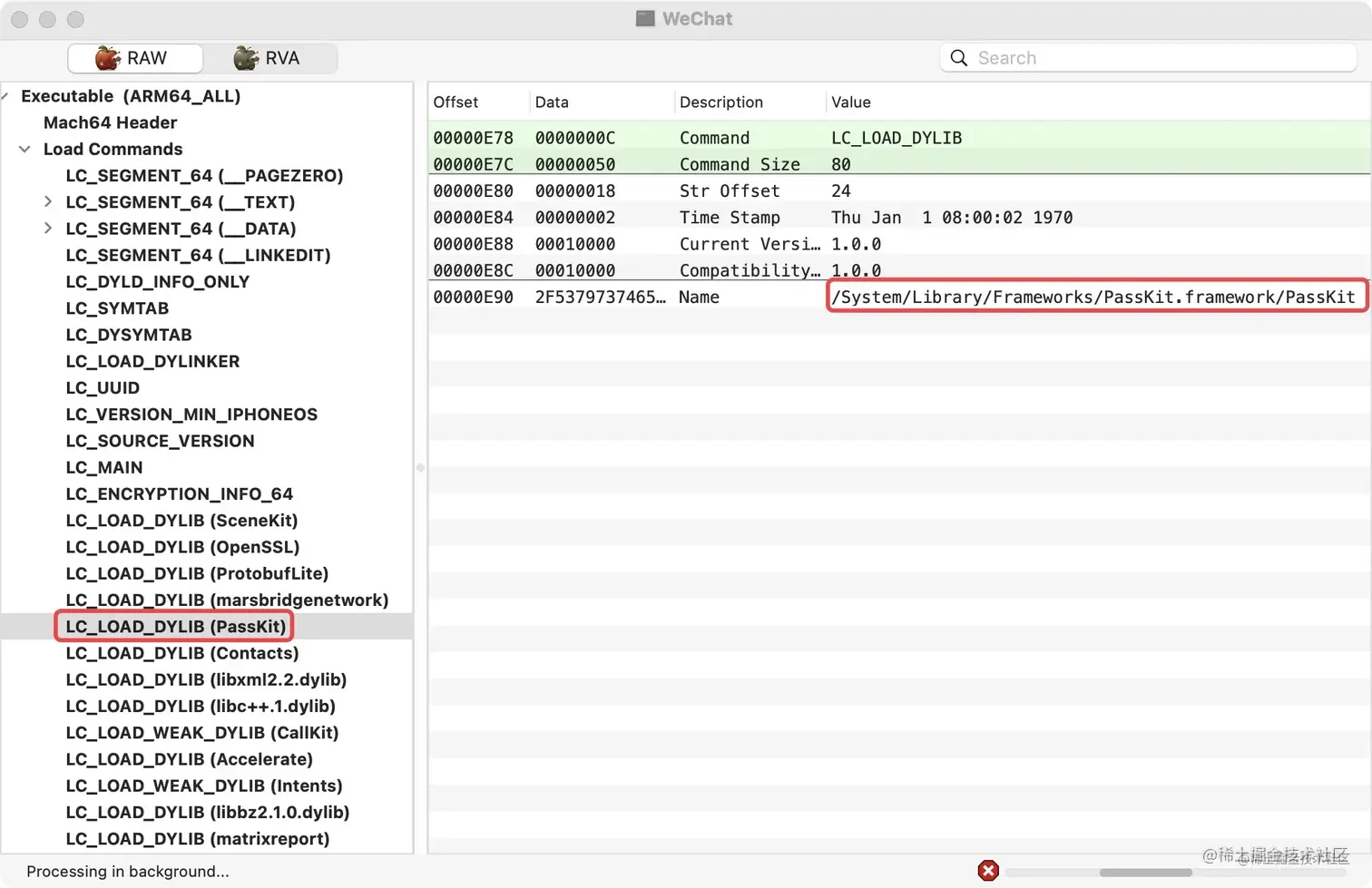Collapse the Load Commands tree node
This screenshot has height=888, width=1372.
click(24, 149)
